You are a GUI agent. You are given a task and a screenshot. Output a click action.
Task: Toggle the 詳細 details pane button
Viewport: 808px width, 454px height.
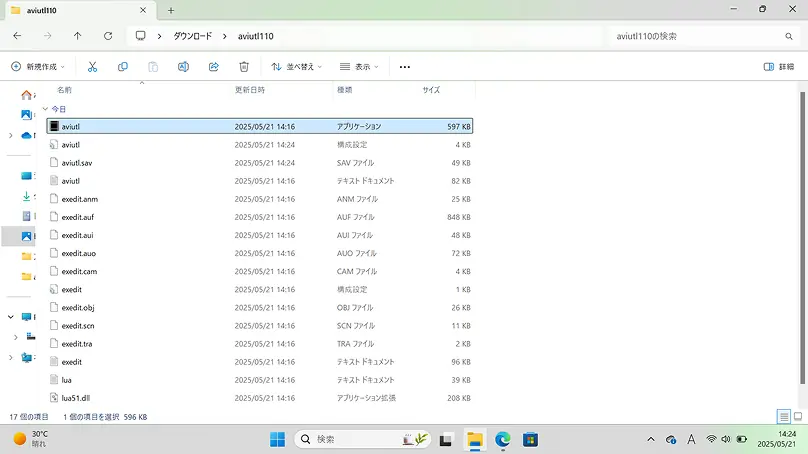(x=778, y=67)
